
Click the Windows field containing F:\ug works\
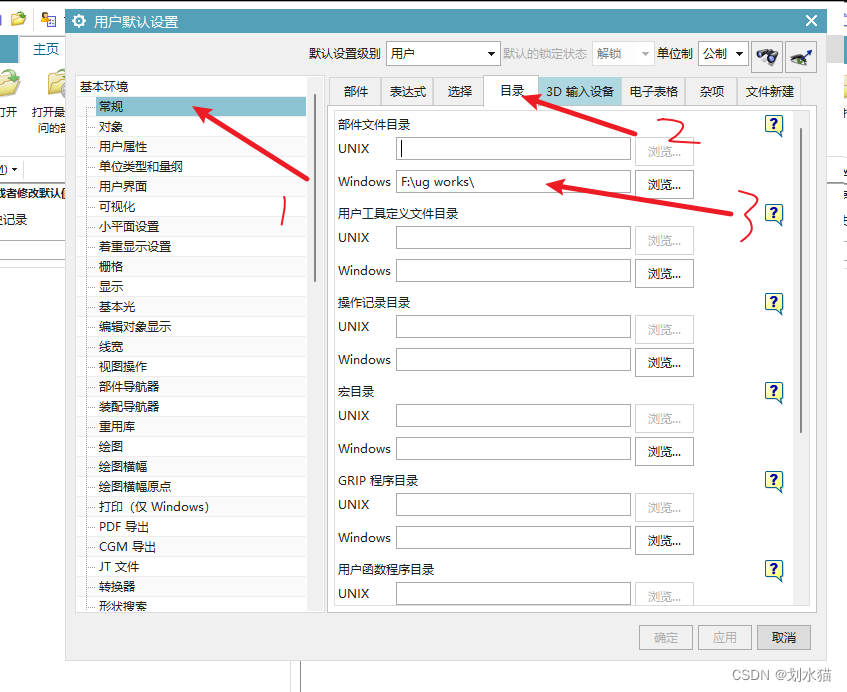(x=513, y=182)
